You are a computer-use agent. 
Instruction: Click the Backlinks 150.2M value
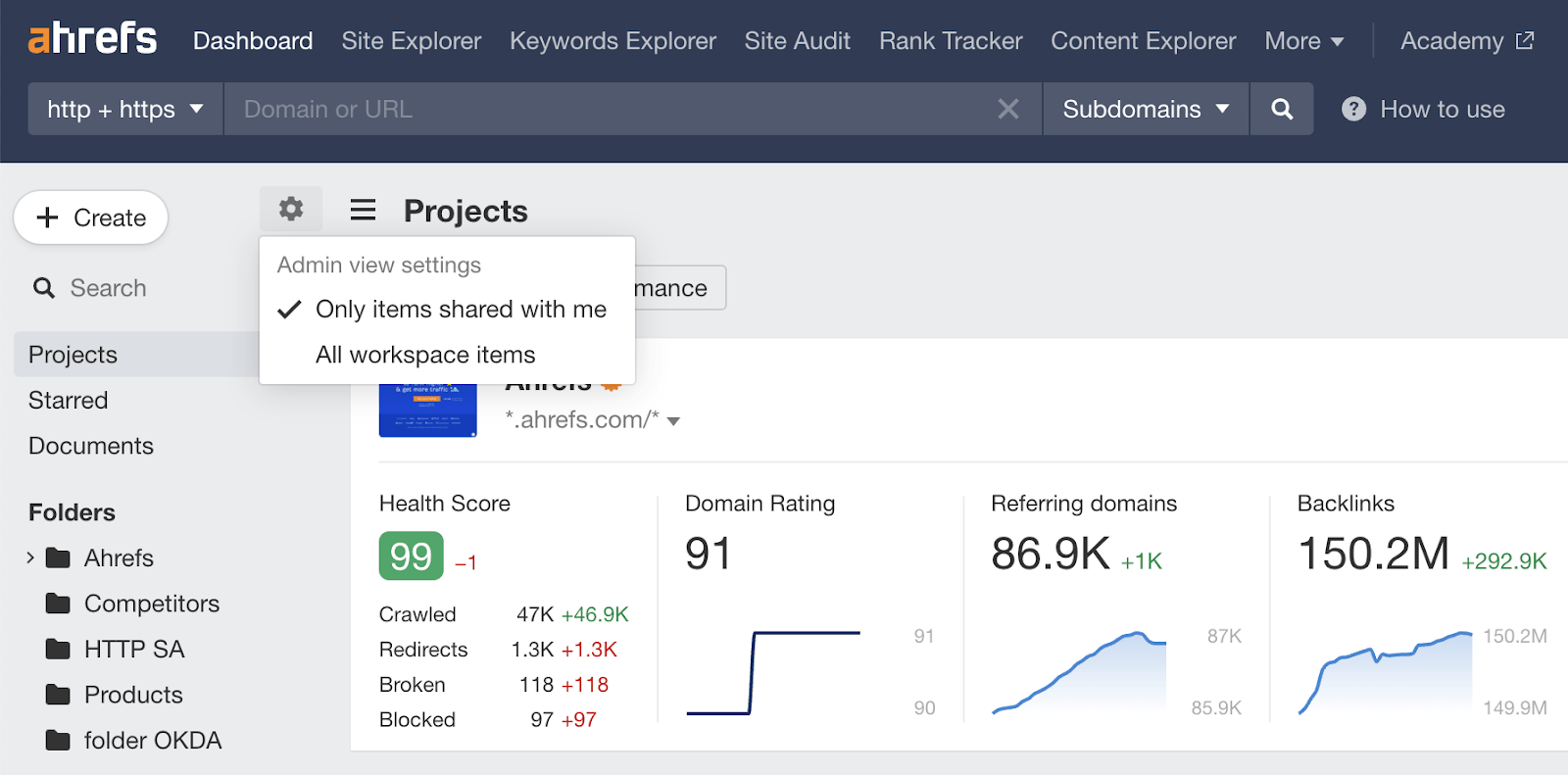pos(1373,554)
